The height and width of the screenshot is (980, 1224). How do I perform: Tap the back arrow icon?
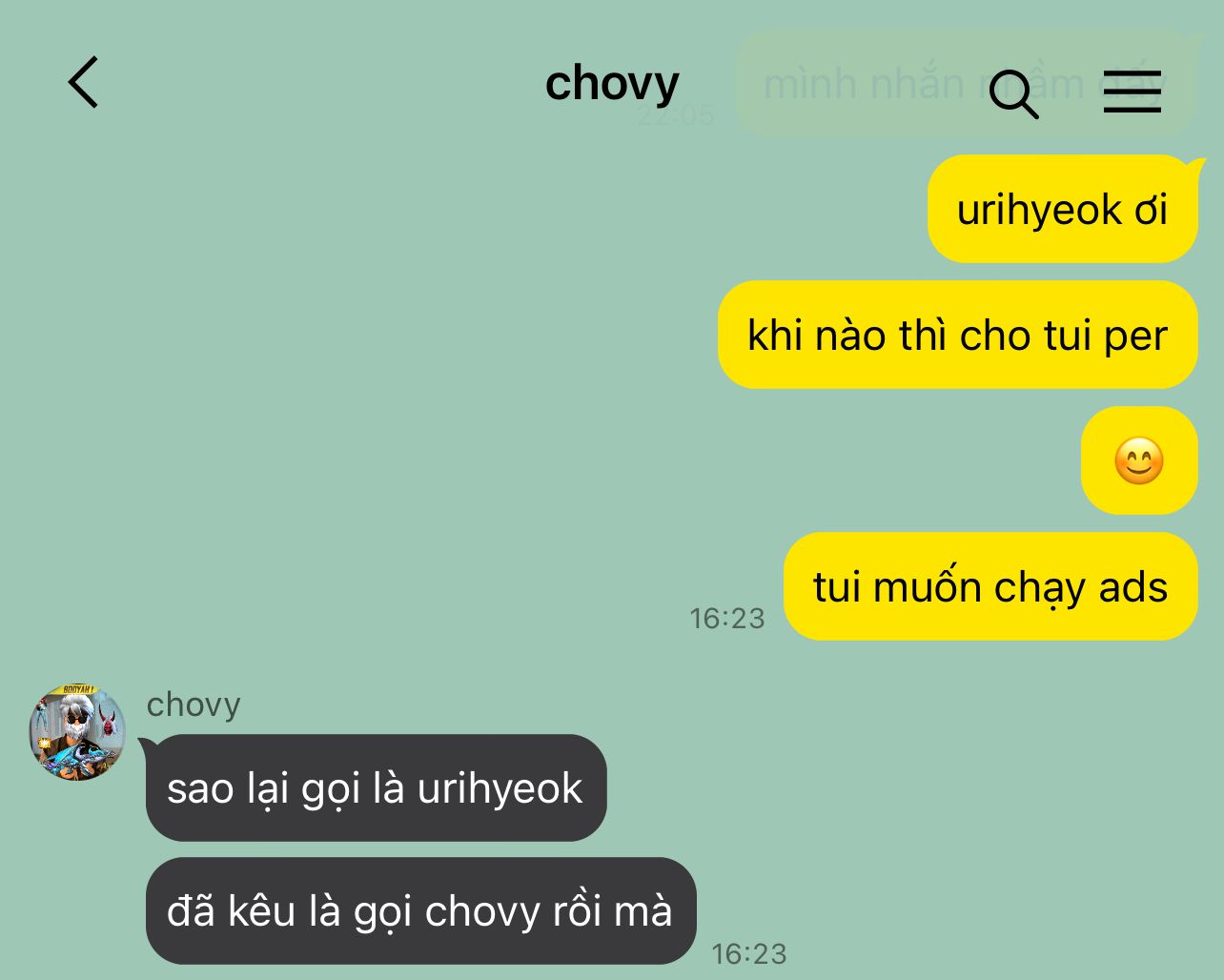[83, 82]
